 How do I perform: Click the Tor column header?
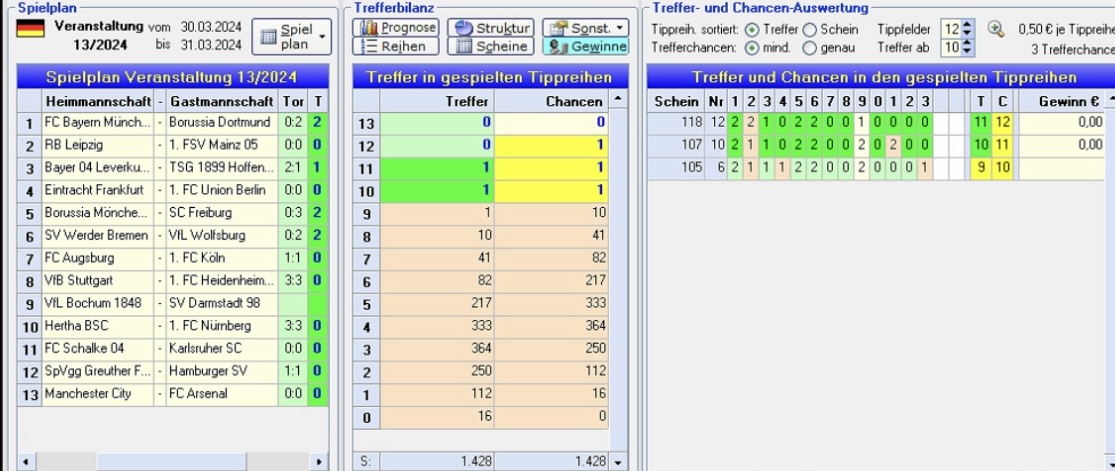pos(293,102)
